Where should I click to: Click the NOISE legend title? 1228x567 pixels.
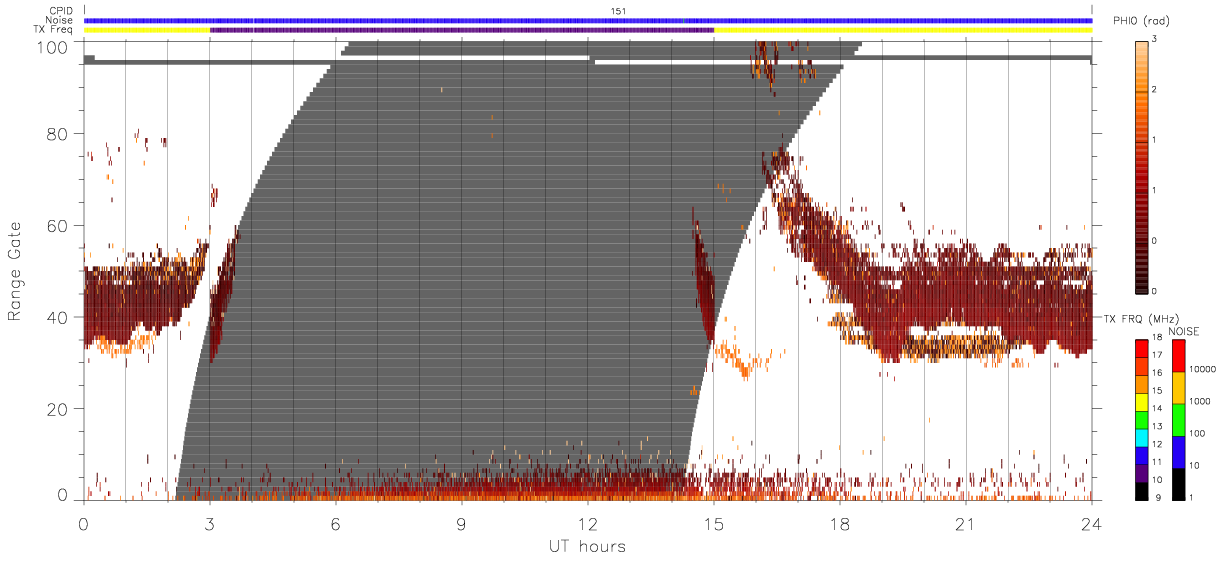1184,330
